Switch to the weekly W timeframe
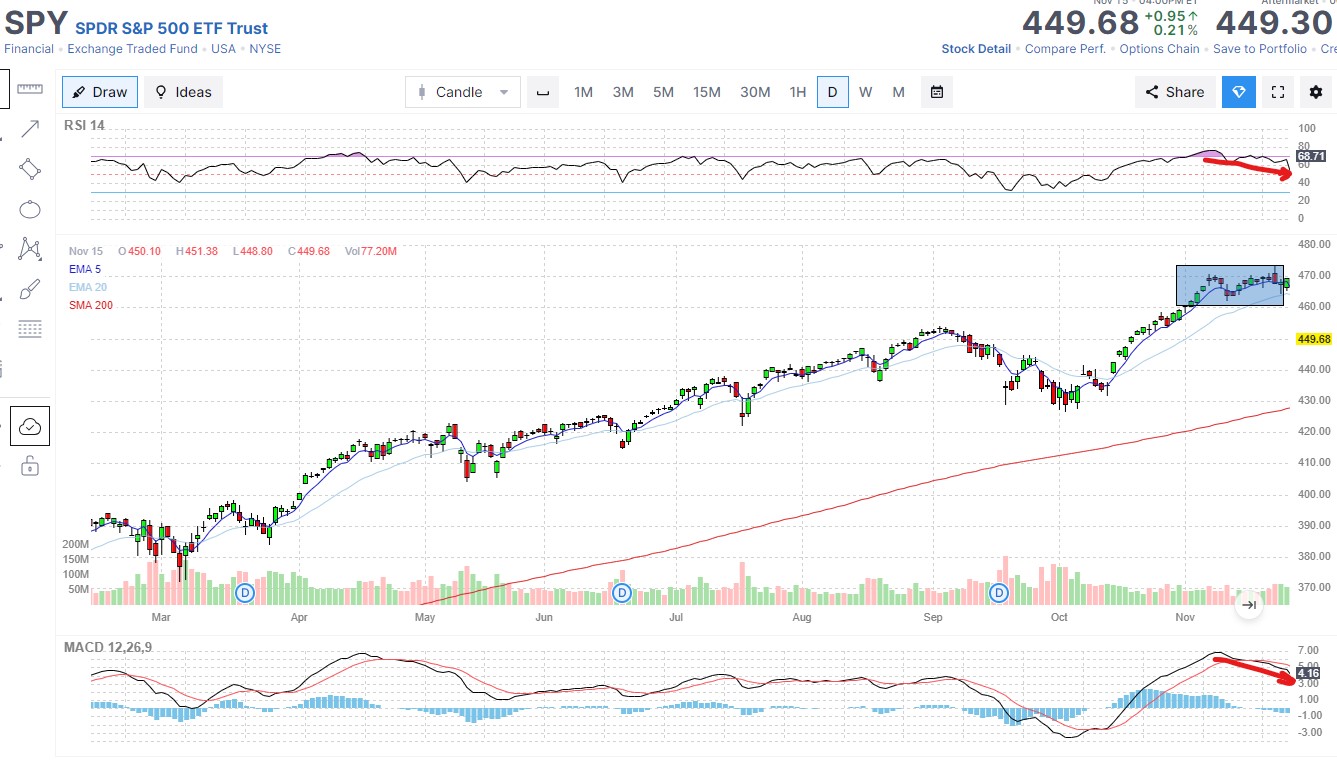This screenshot has height=761, width=1337. coord(865,92)
